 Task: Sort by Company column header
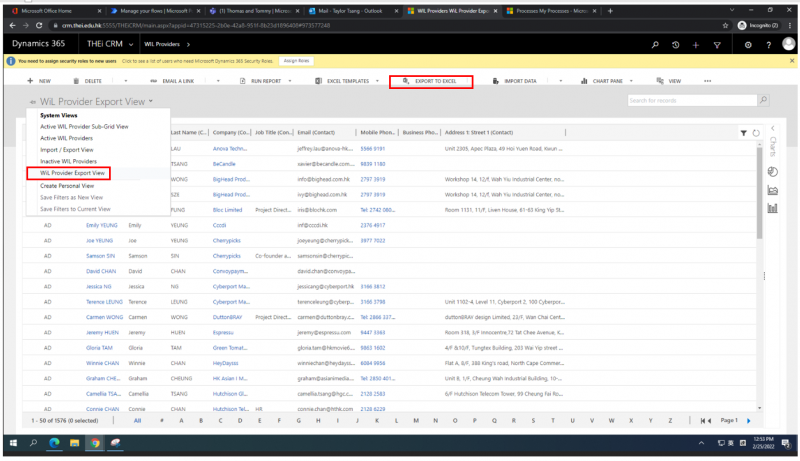point(231,133)
